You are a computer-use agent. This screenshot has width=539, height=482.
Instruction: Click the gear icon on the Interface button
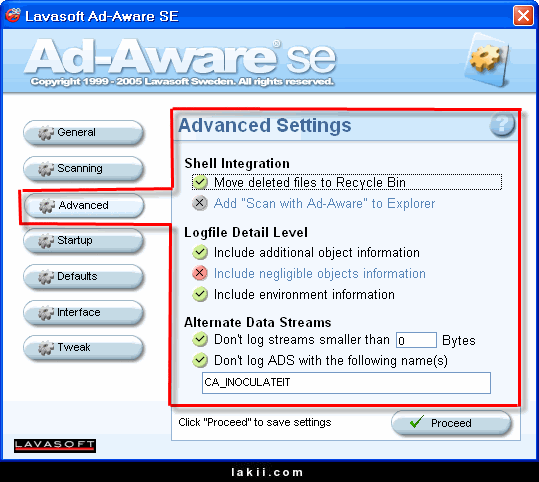pos(46,313)
